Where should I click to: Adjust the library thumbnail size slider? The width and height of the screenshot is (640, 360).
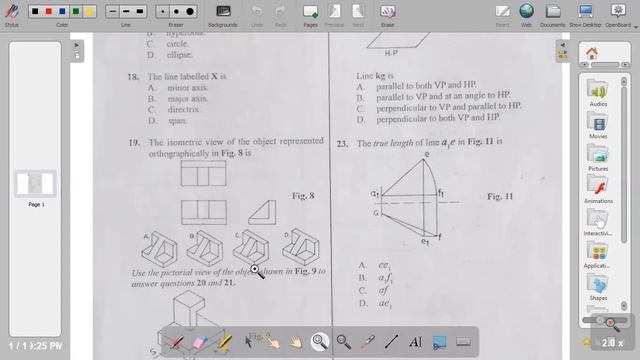604,320
